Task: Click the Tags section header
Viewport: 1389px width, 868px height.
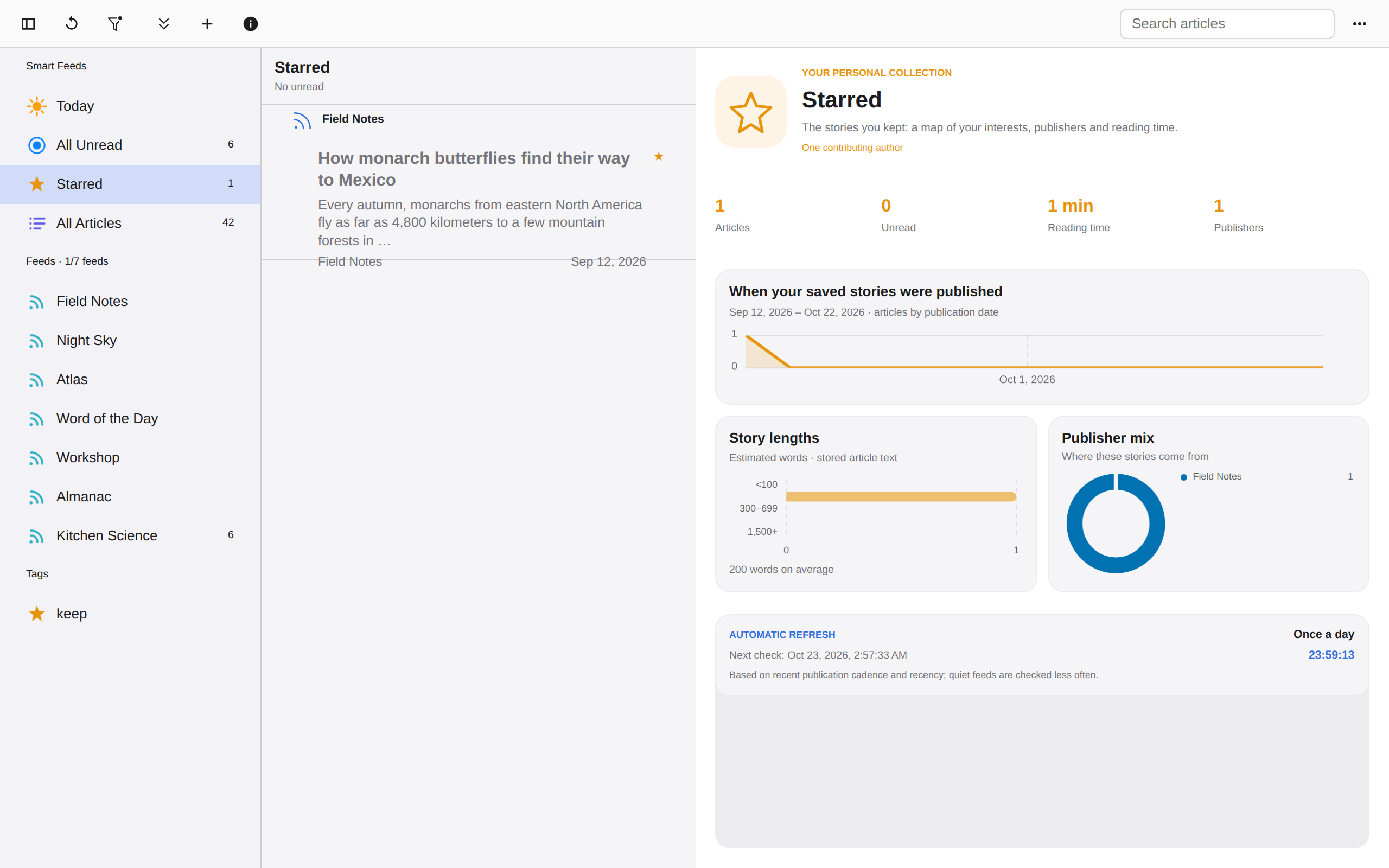Action: (x=37, y=573)
